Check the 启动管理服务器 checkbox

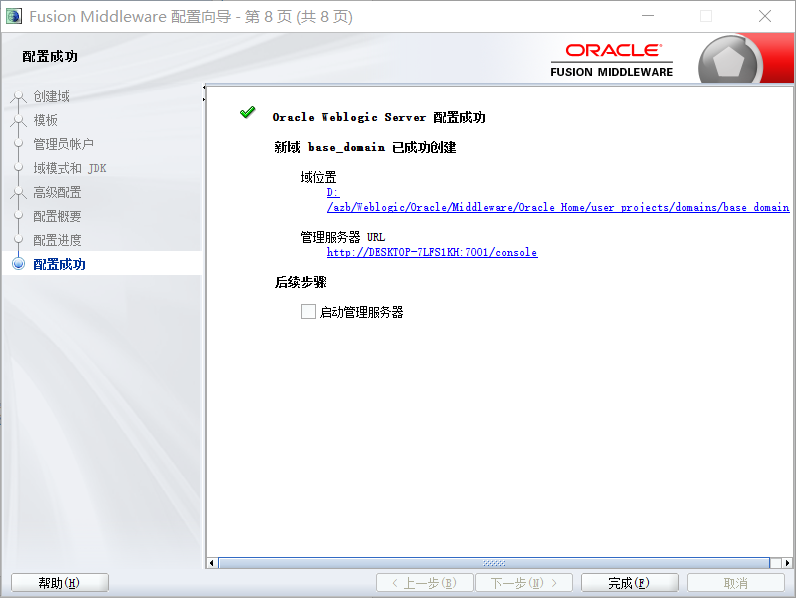coord(308,311)
